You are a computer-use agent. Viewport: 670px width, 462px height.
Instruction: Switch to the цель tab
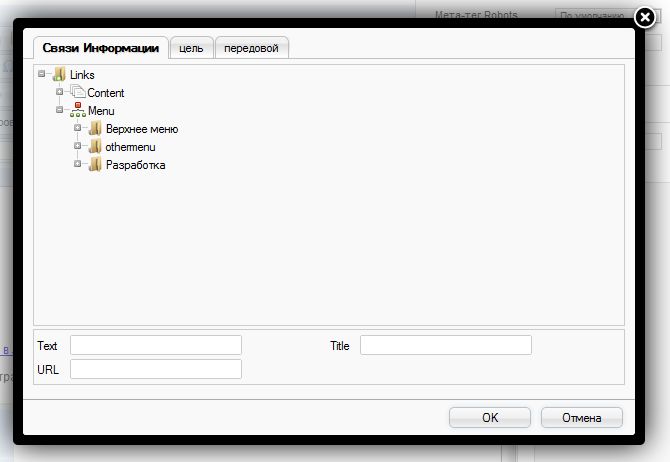[191, 48]
